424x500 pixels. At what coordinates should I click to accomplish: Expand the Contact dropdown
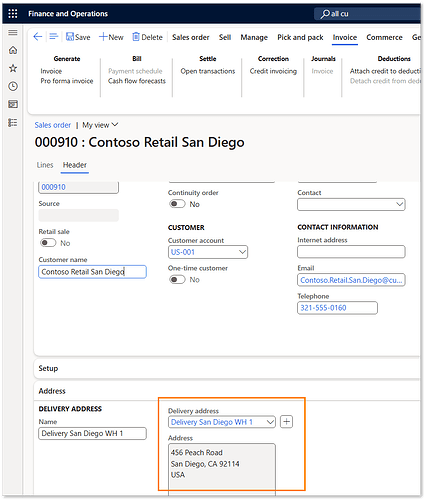point(351,204)
